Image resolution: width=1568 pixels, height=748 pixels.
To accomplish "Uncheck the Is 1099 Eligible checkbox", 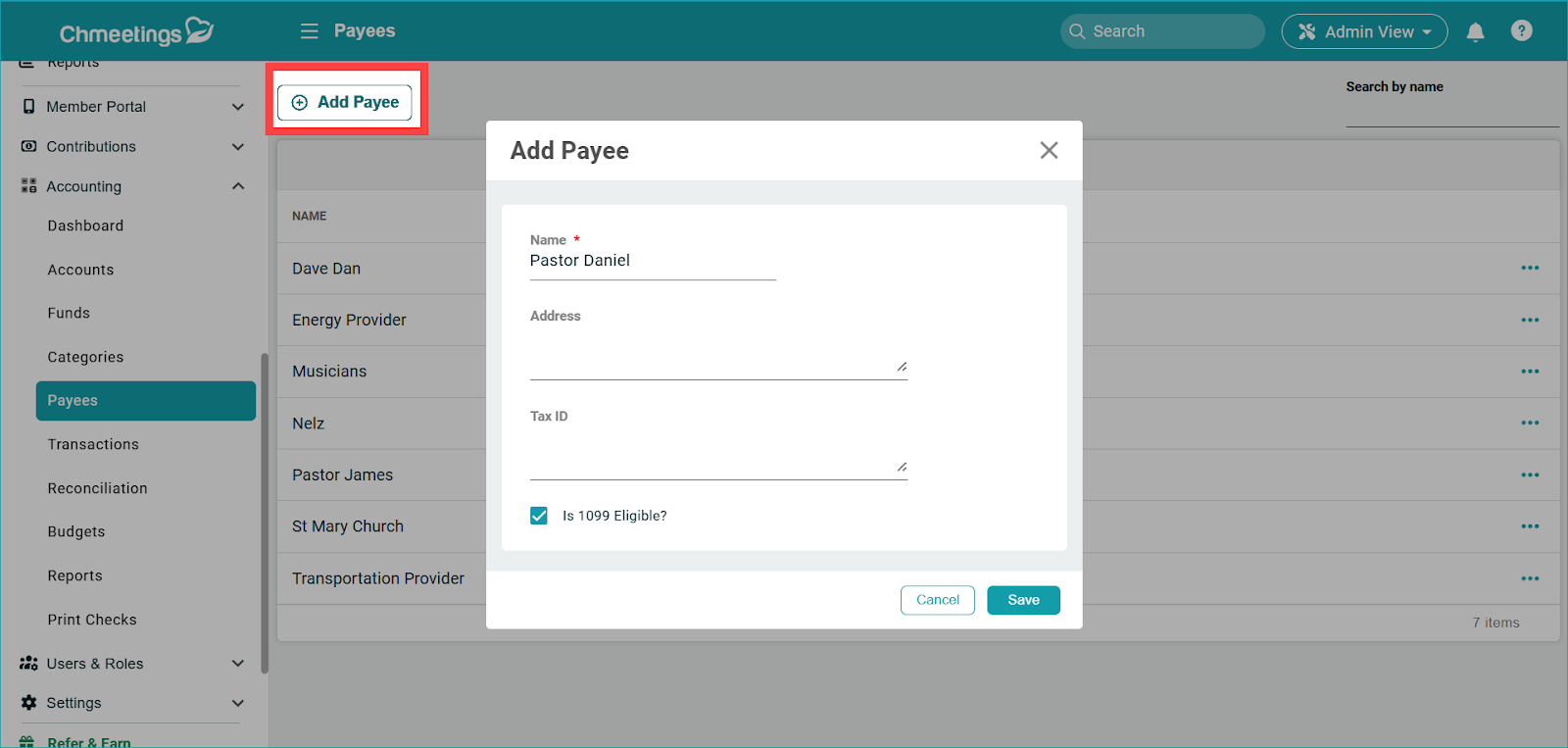I will tap(539, 516).
